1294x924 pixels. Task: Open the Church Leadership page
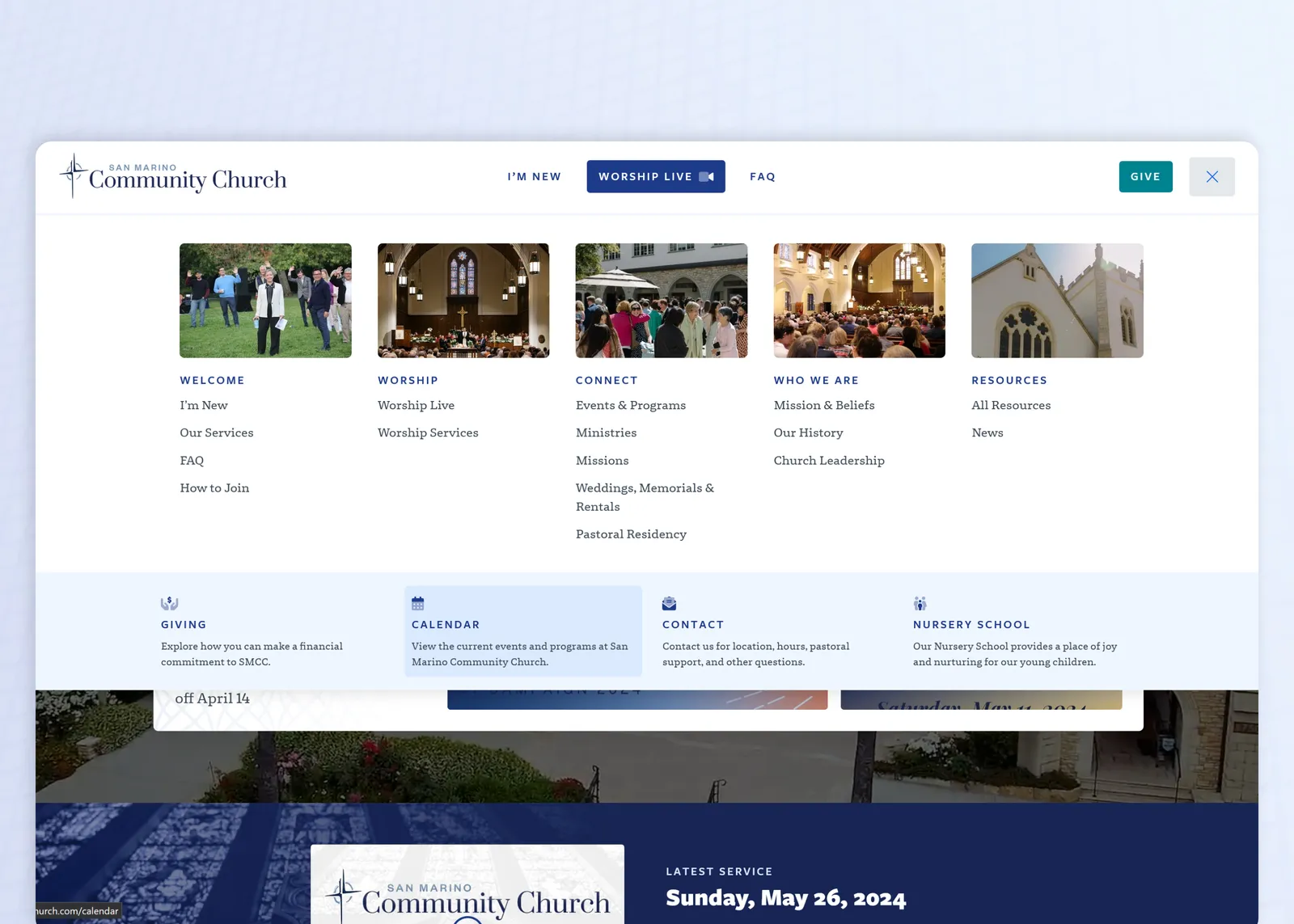(x=829, y=460)
